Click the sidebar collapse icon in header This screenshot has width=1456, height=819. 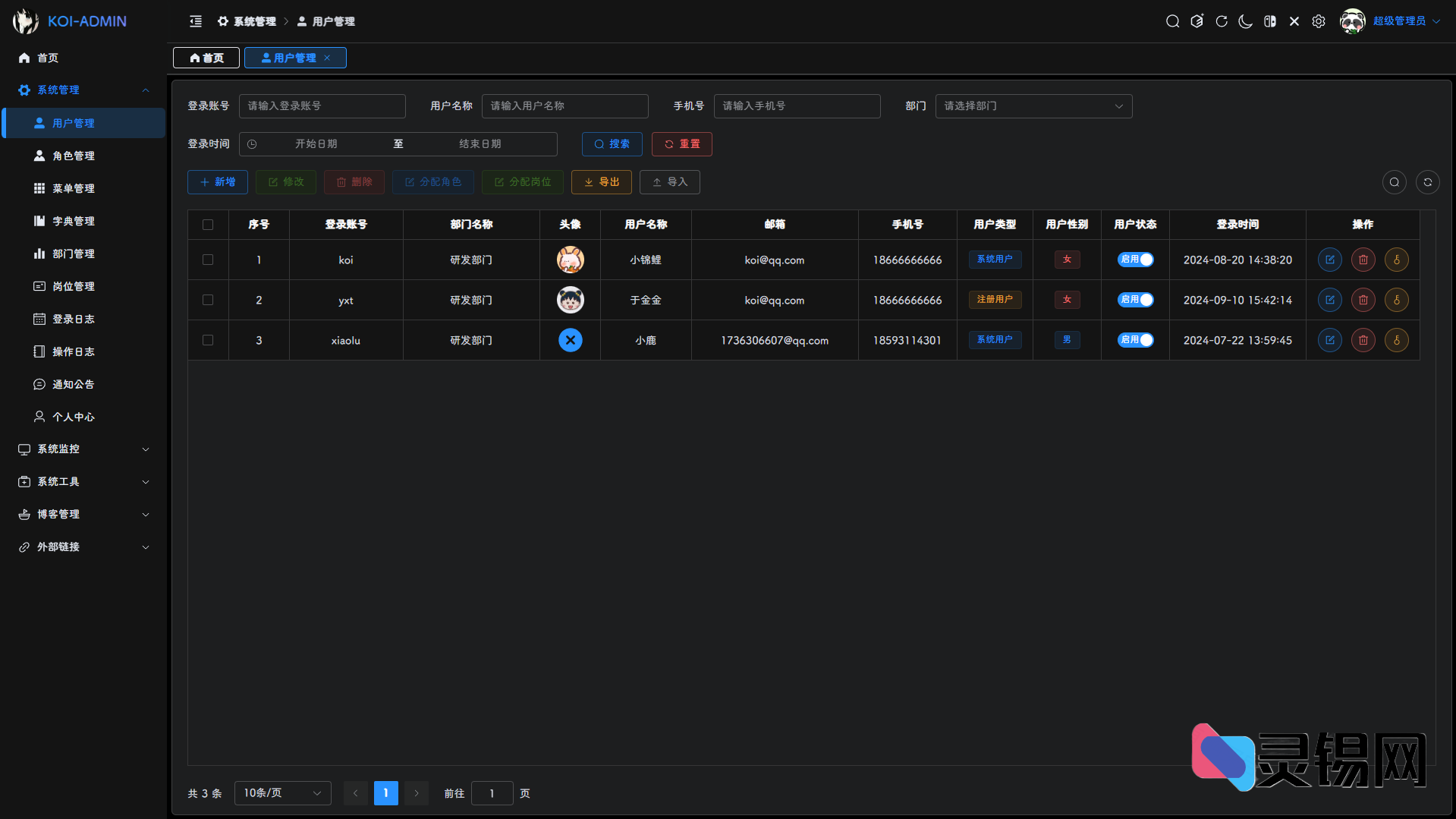[196, 21]
